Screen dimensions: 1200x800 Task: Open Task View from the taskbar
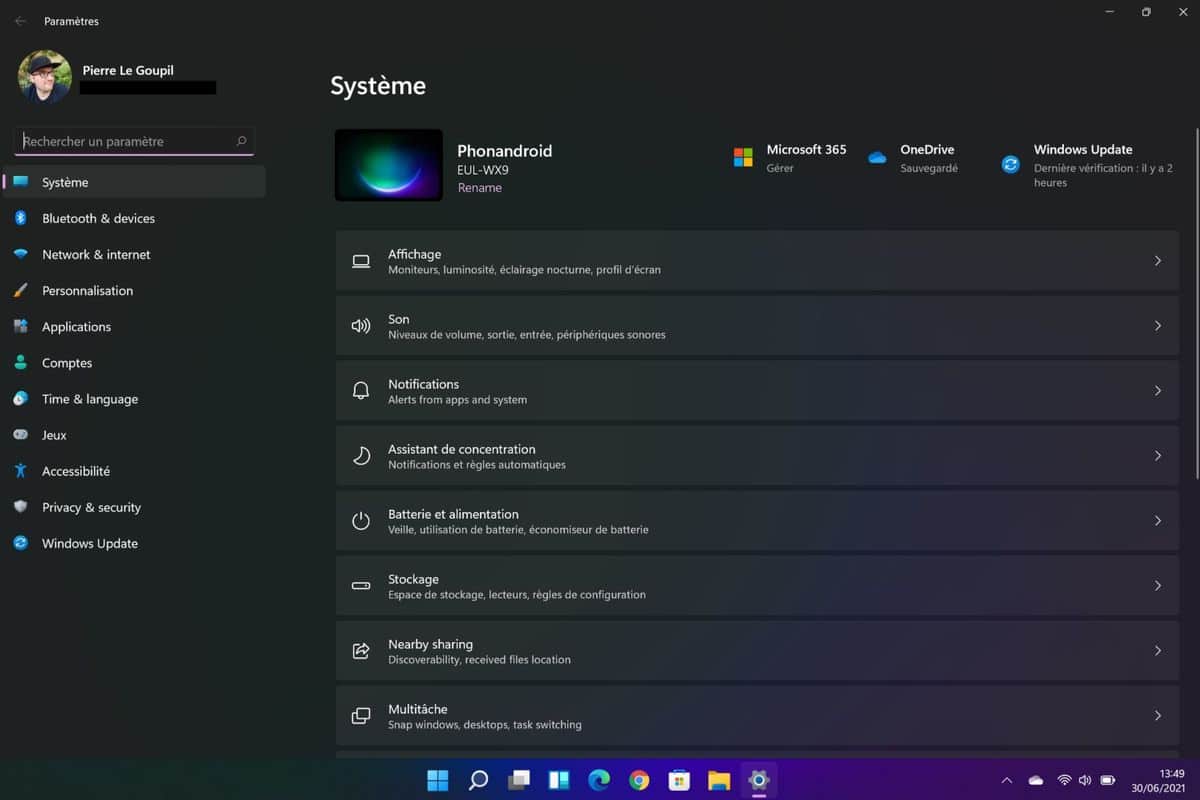click(518, 780)
